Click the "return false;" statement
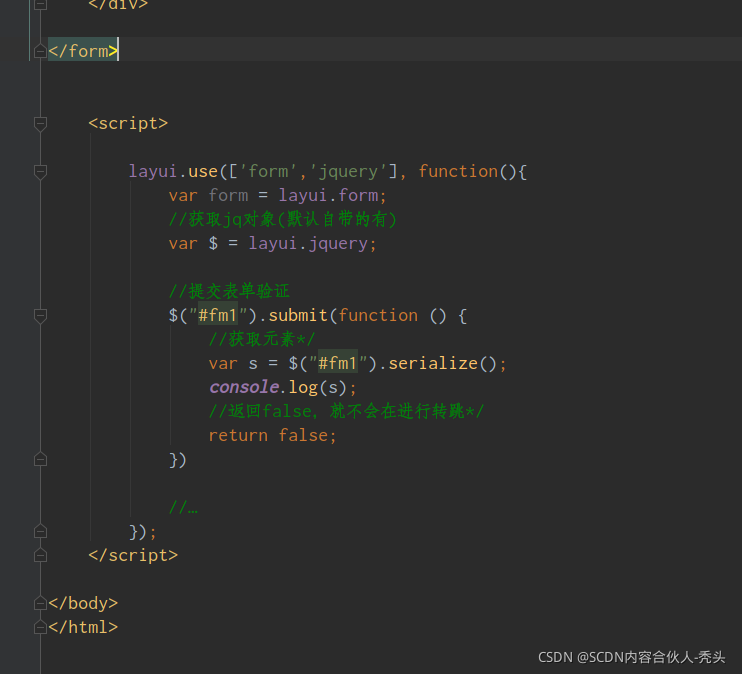The image size is (742, 674). click(273, 435)
